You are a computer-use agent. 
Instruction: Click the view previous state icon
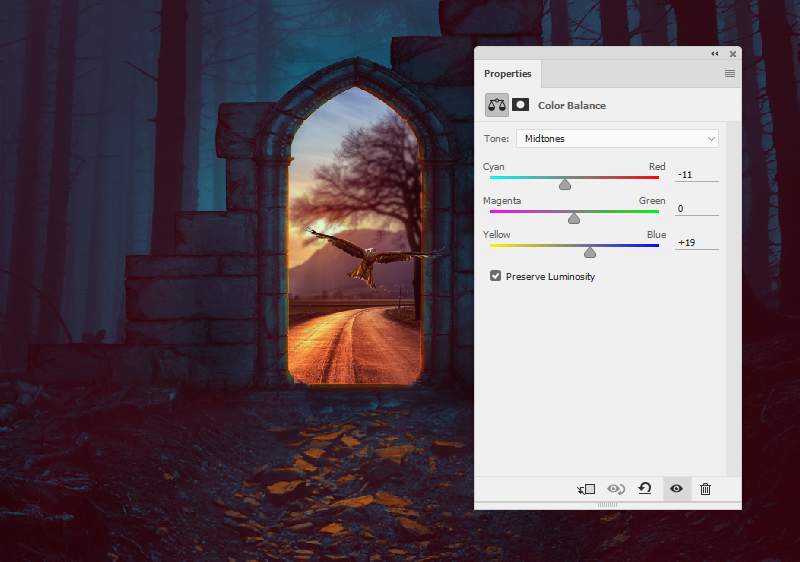click(x=616, y=489)
